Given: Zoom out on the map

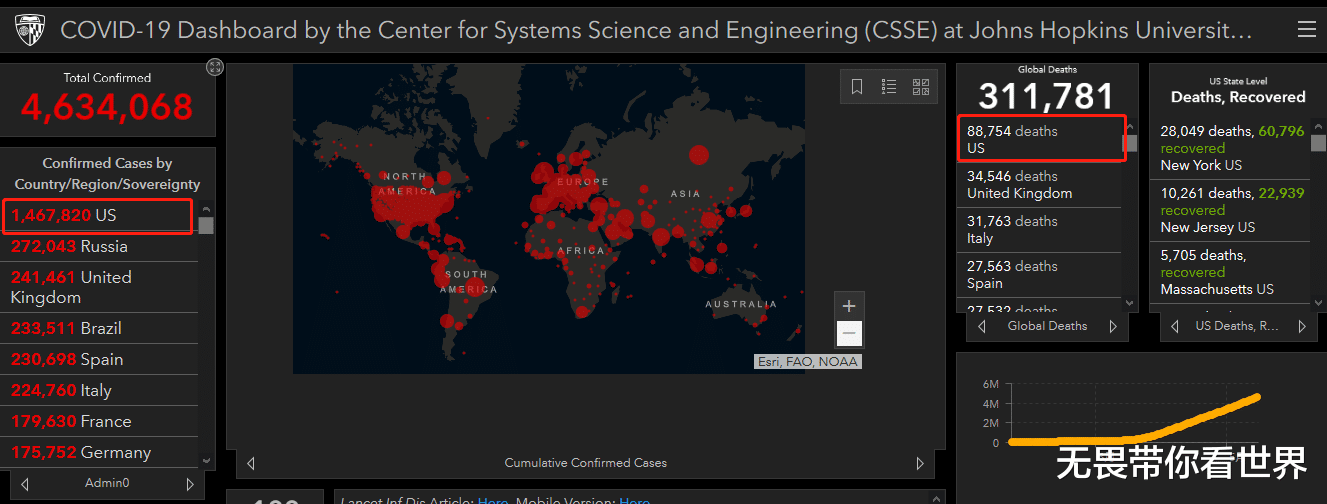Looking at the screenshot, I should coord(849,333).
